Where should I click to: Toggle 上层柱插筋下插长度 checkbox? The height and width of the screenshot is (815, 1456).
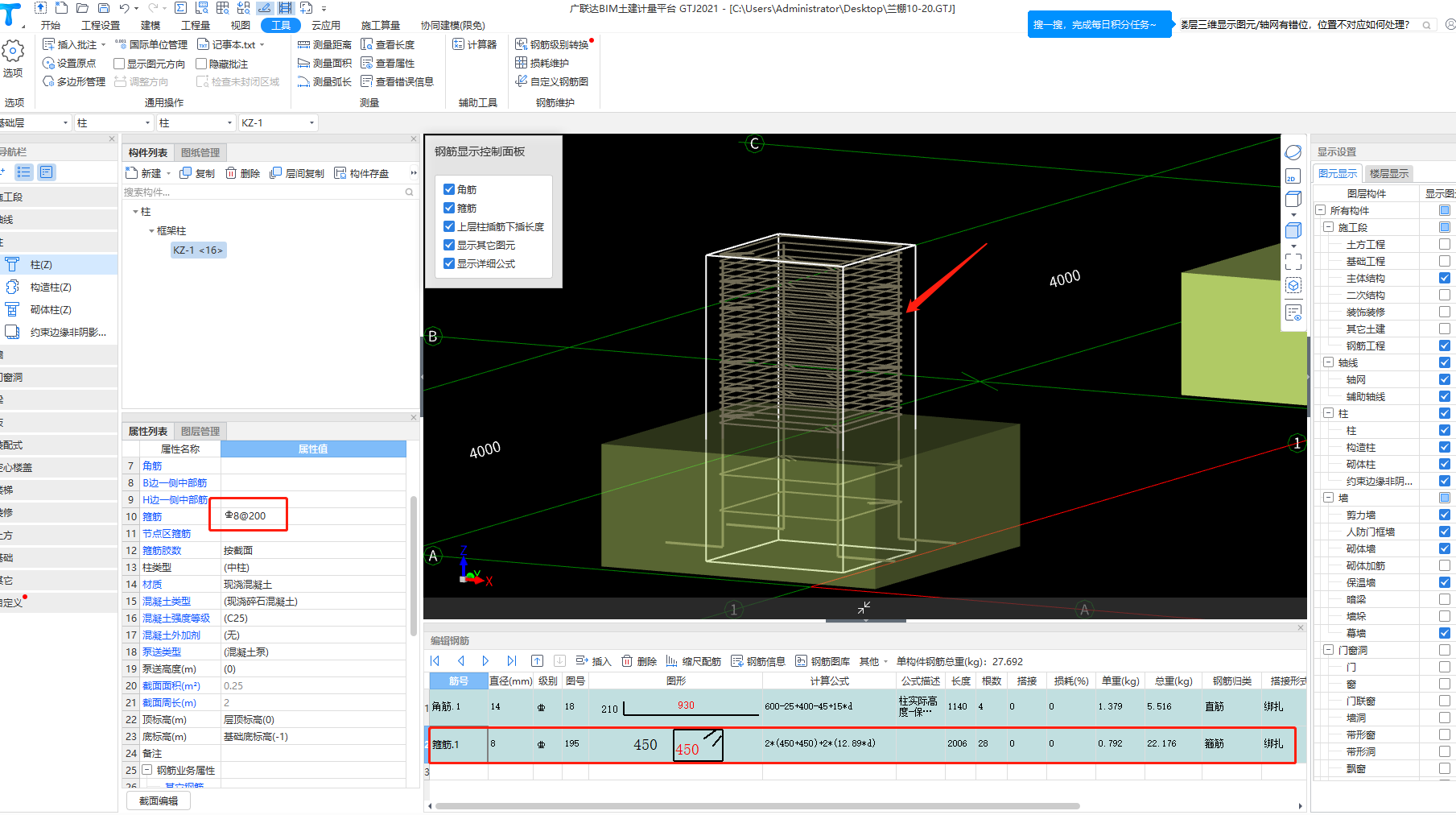click(x=449, y=226)
